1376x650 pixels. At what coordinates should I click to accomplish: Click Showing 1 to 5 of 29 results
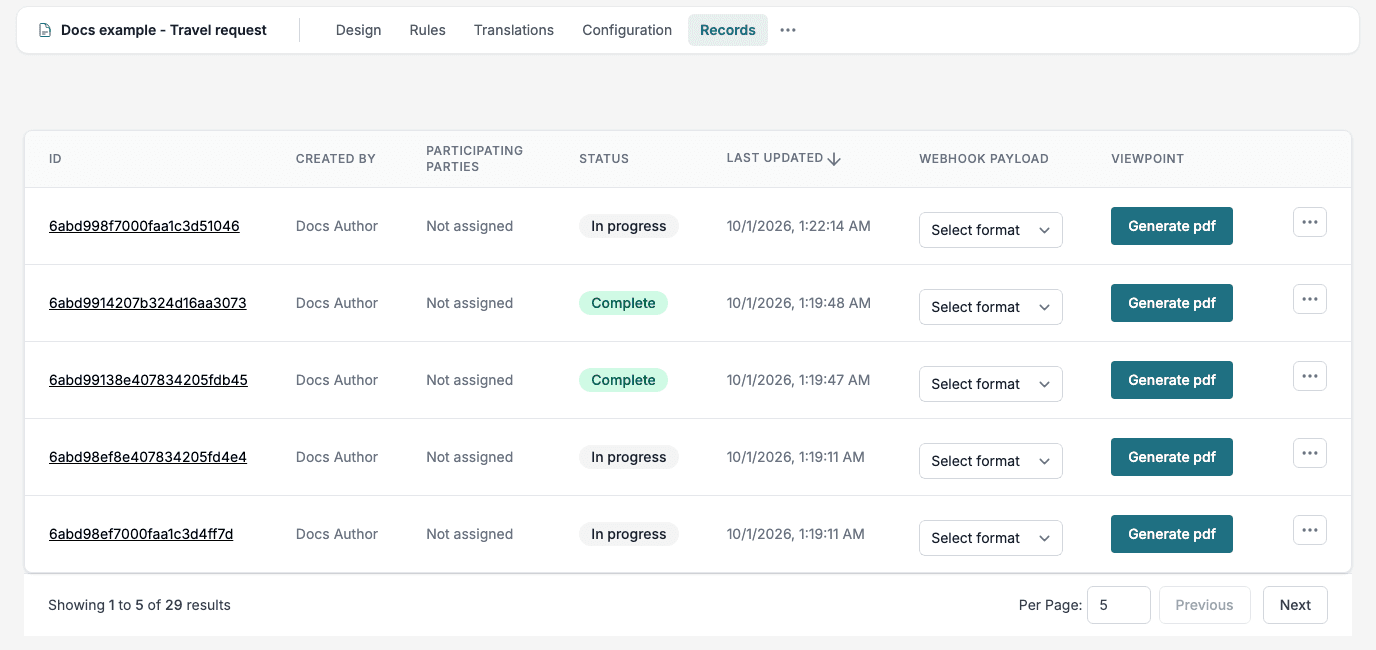pos(139,605)
